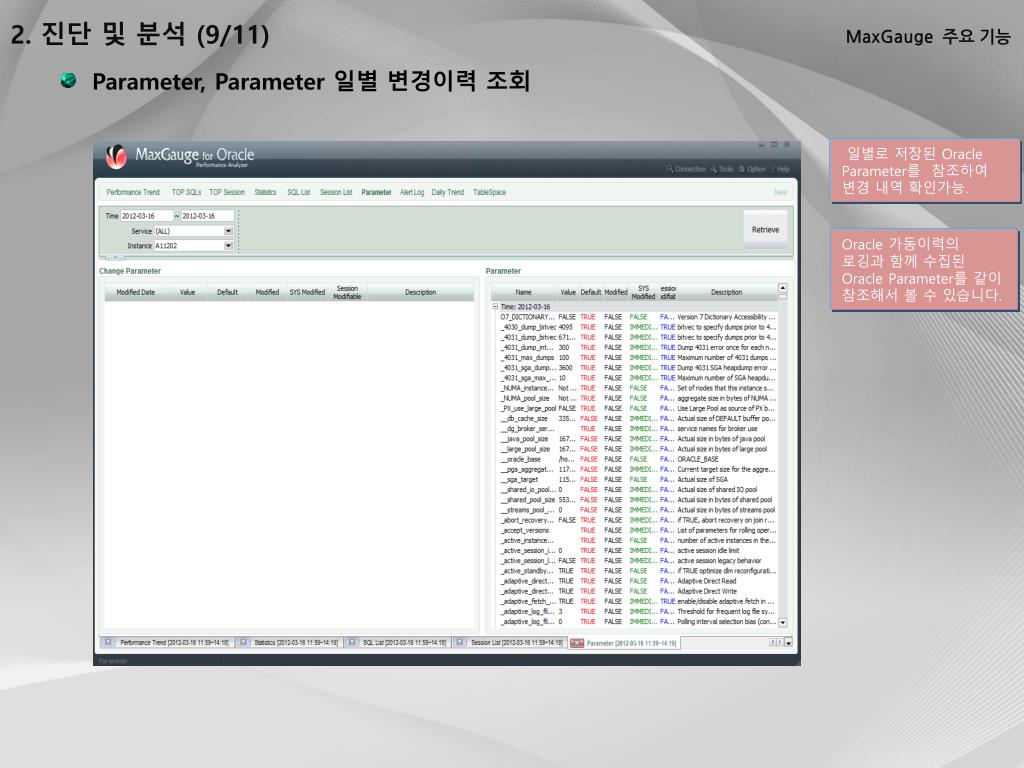Click Parameter grid Description column header

coord(726,292)
